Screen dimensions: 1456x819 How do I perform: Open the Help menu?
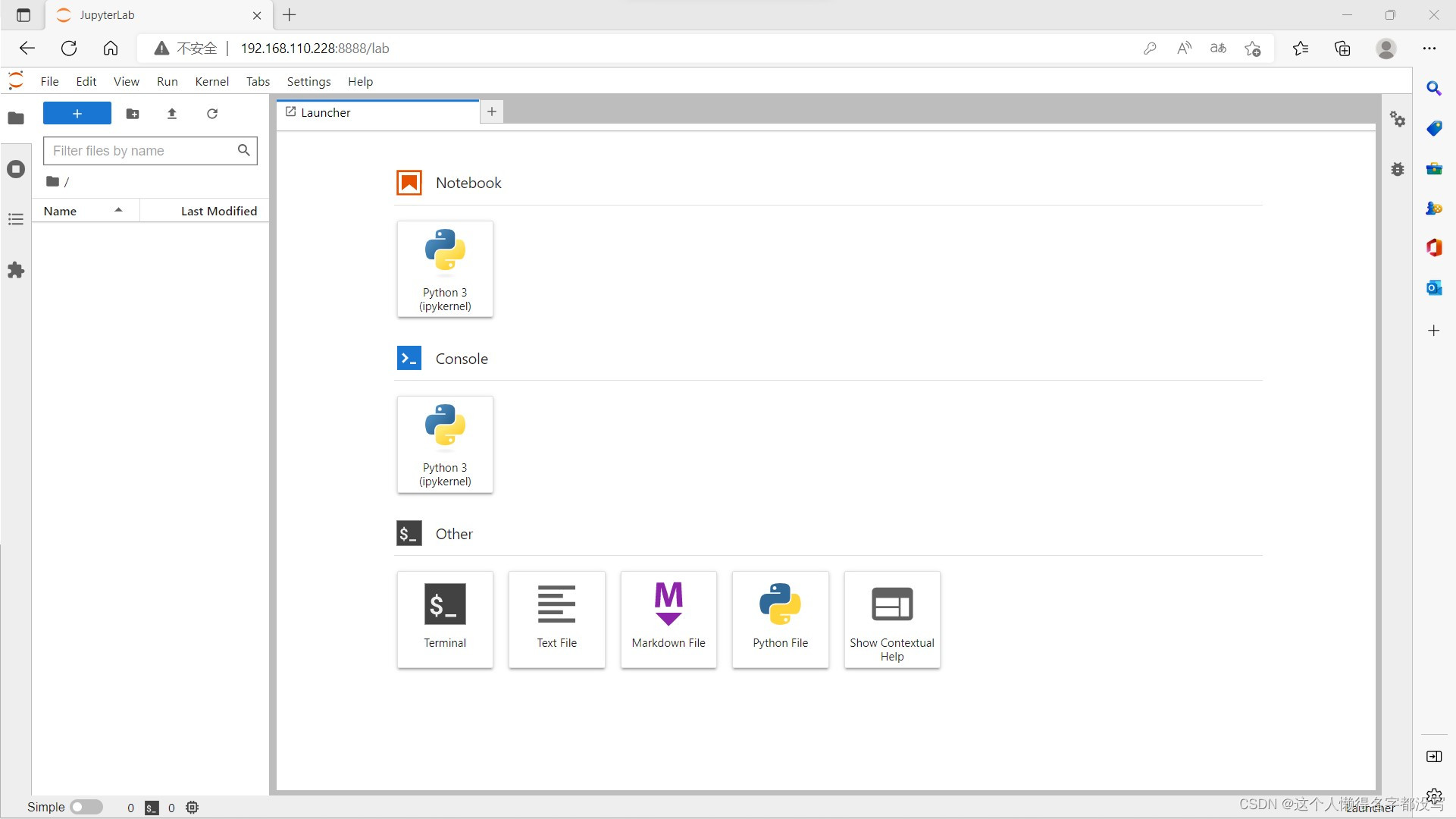tap(360, 81)
